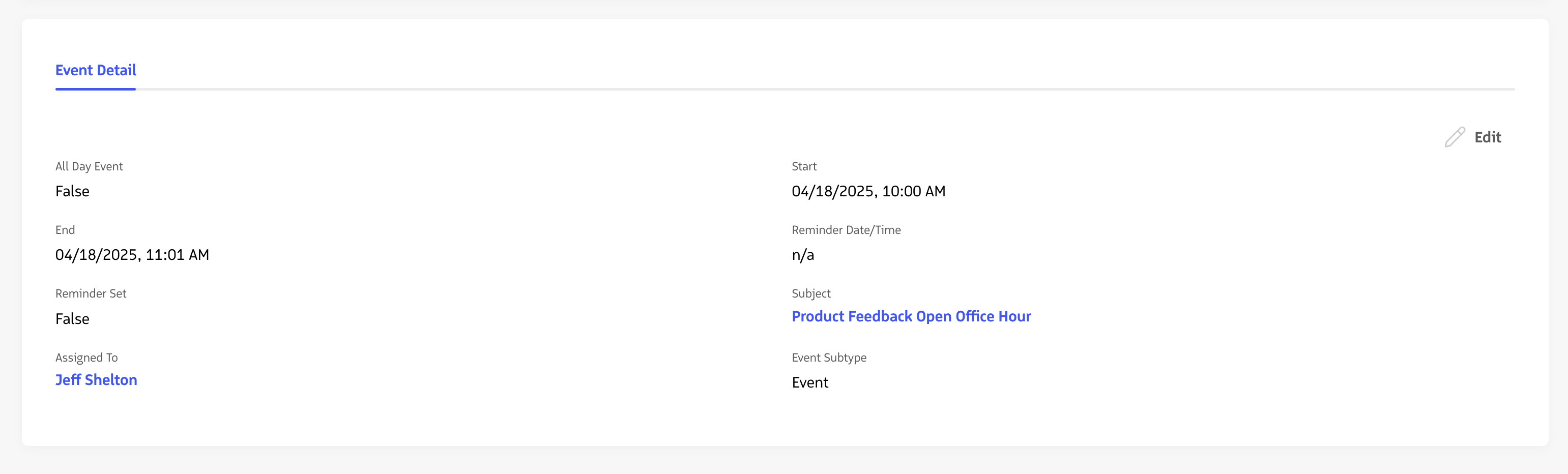Select the Start field label

(803, 166)
